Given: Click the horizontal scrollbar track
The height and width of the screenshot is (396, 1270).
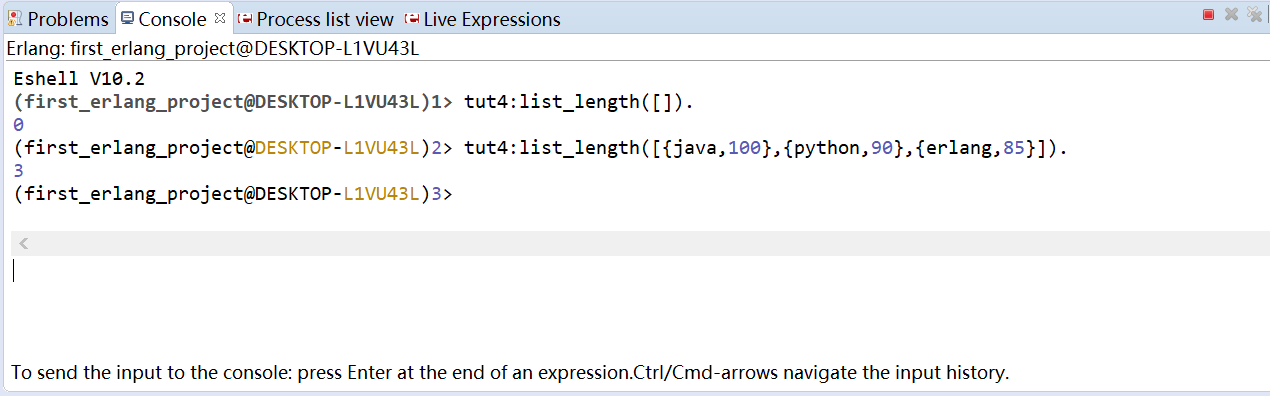Looking at the screenshot, I should pos(640,243).
